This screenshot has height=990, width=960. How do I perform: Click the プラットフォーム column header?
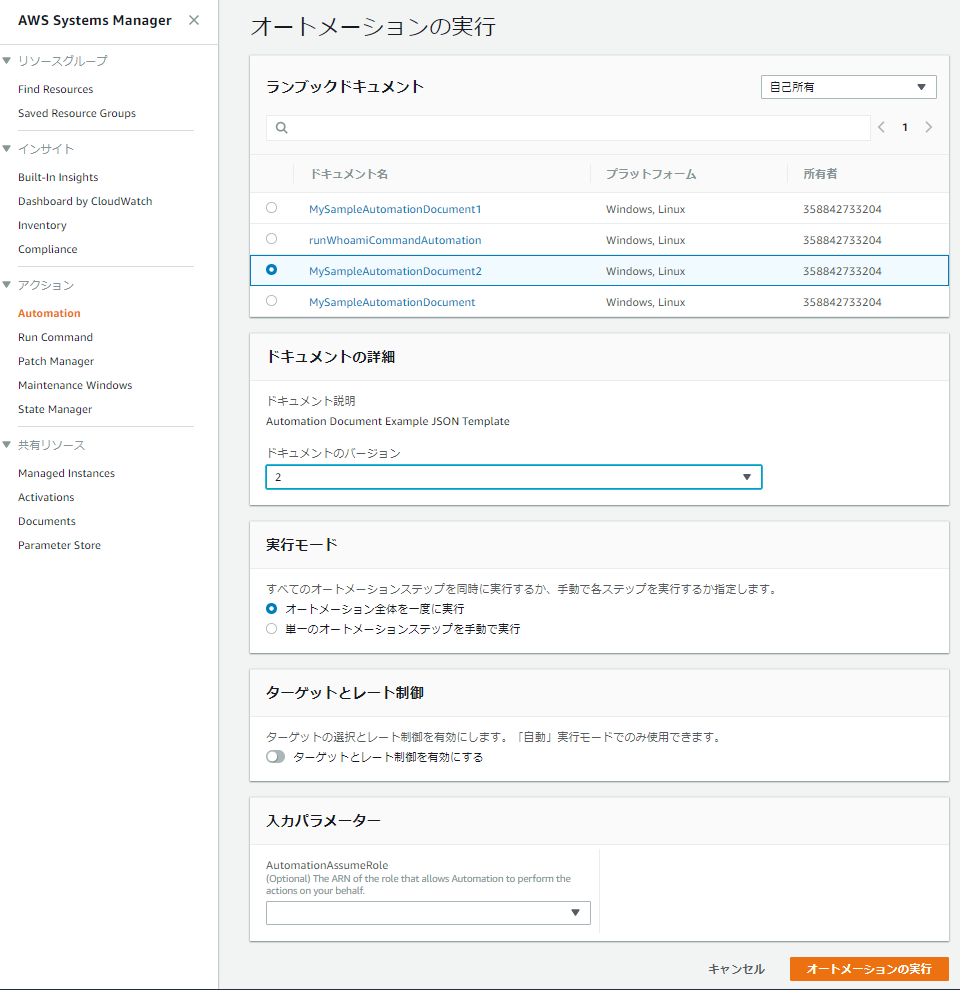(x=651, y=174)
